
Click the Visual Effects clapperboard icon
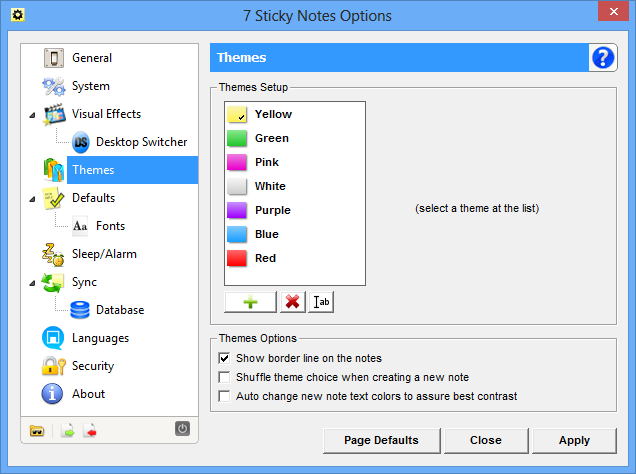tap(54, 114)
